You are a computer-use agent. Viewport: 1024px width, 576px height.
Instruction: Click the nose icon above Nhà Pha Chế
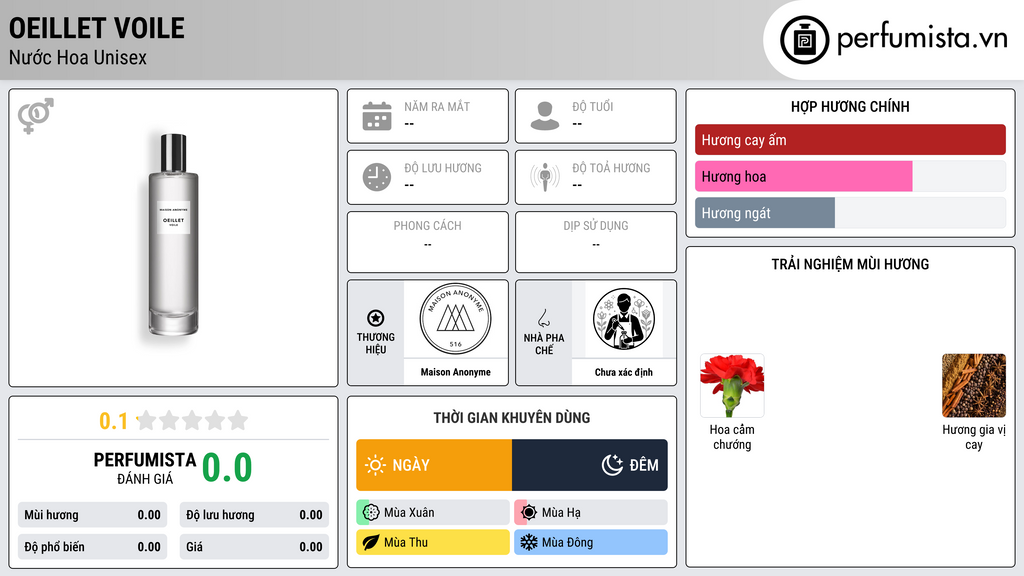pyautogui.click(x=543, y=318)
